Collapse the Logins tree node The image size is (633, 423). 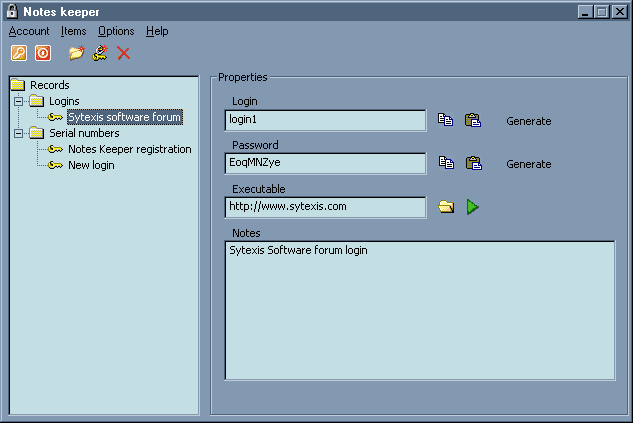18,101
